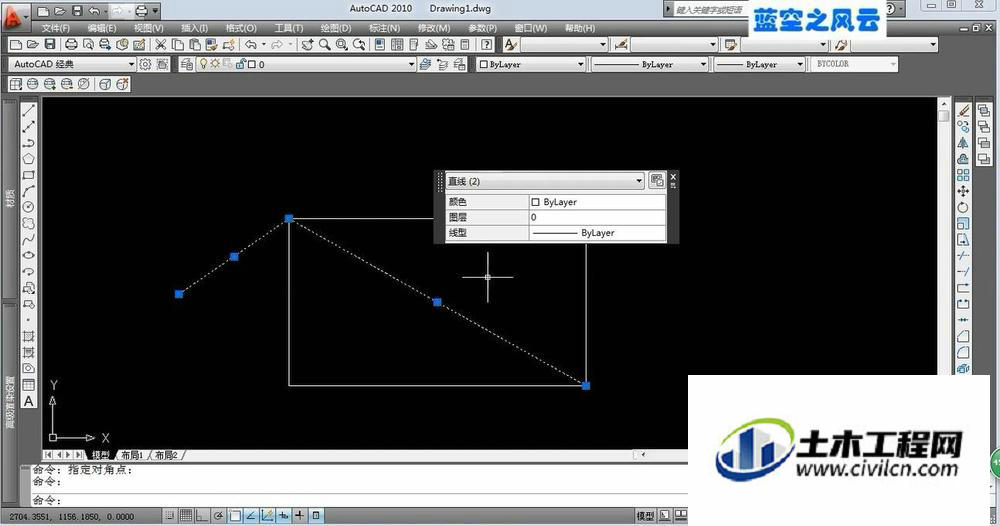
Task: Select the Construction Line tool
Action: click(x=29, y=127)
